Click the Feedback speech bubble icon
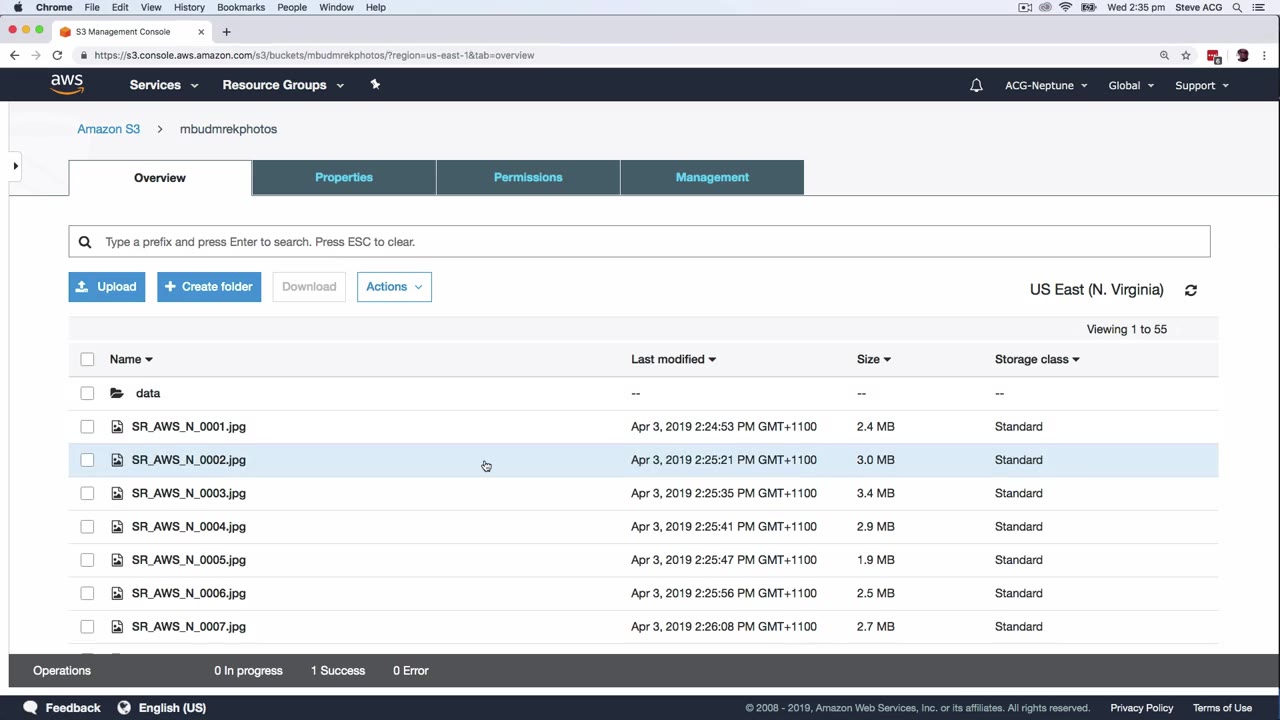The height and width of the screenshot is (720, 1280). 30,707
